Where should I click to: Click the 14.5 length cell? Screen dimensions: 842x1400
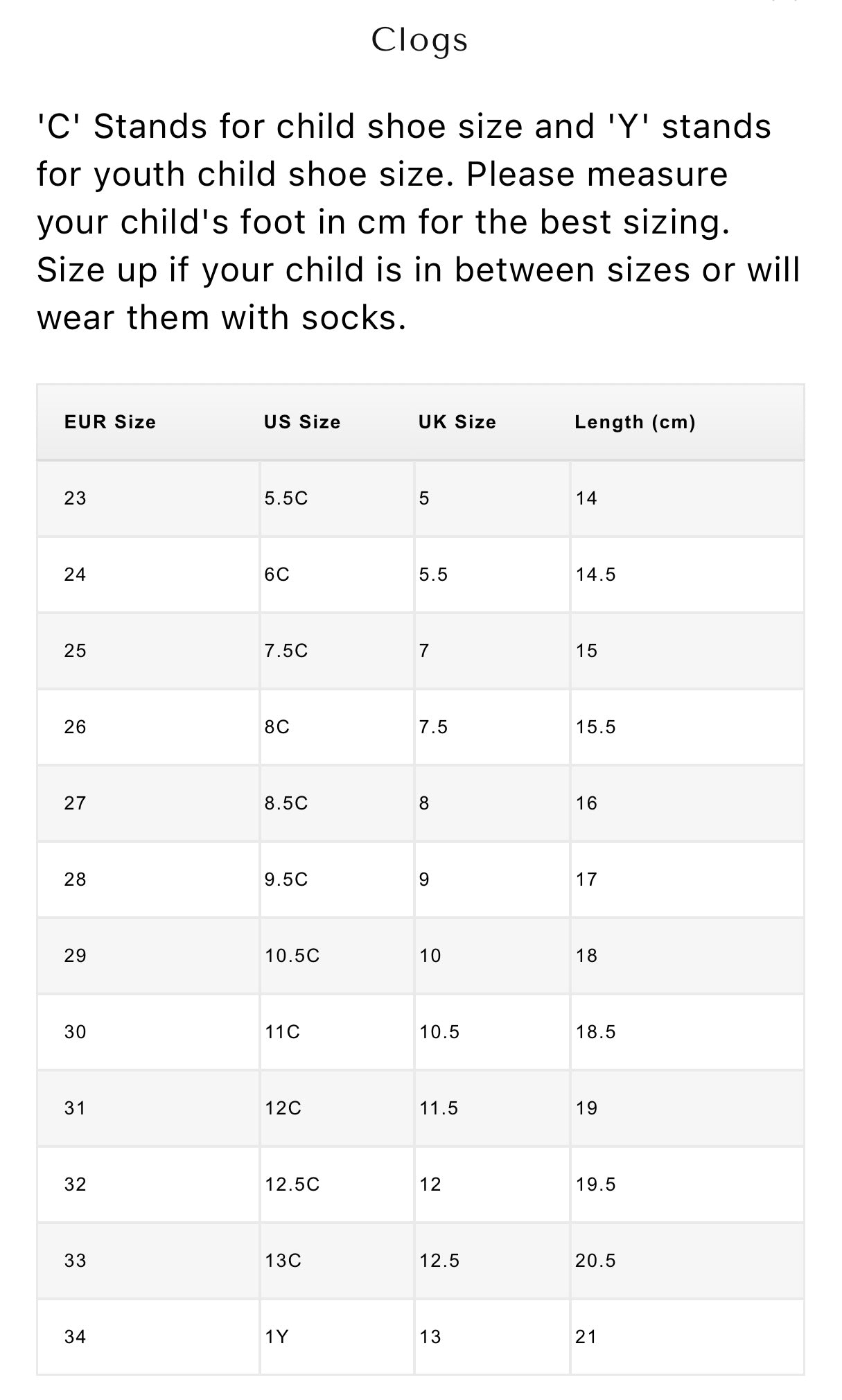[595, 575]
